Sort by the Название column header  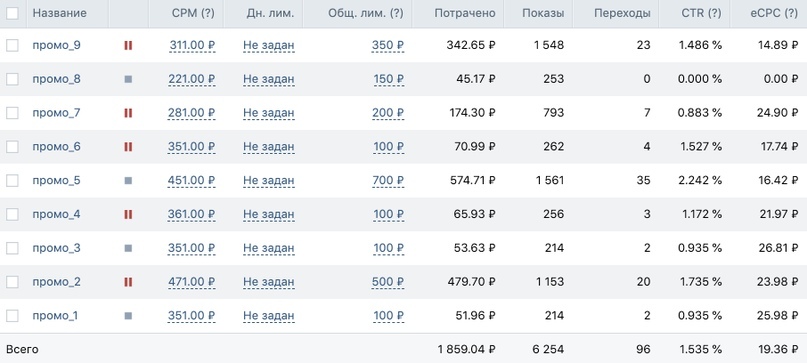(x=60, y=13)
